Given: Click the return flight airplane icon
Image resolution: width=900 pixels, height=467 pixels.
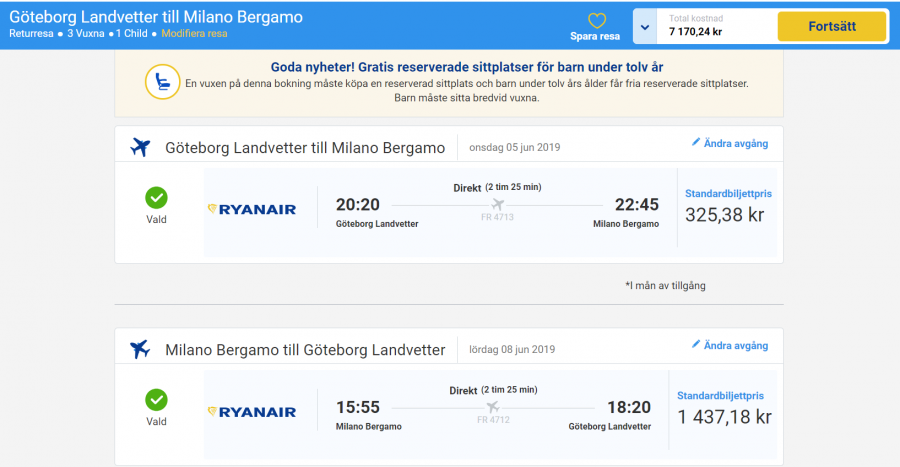Looking at the screenshot, I should click(x=140, y=349).
